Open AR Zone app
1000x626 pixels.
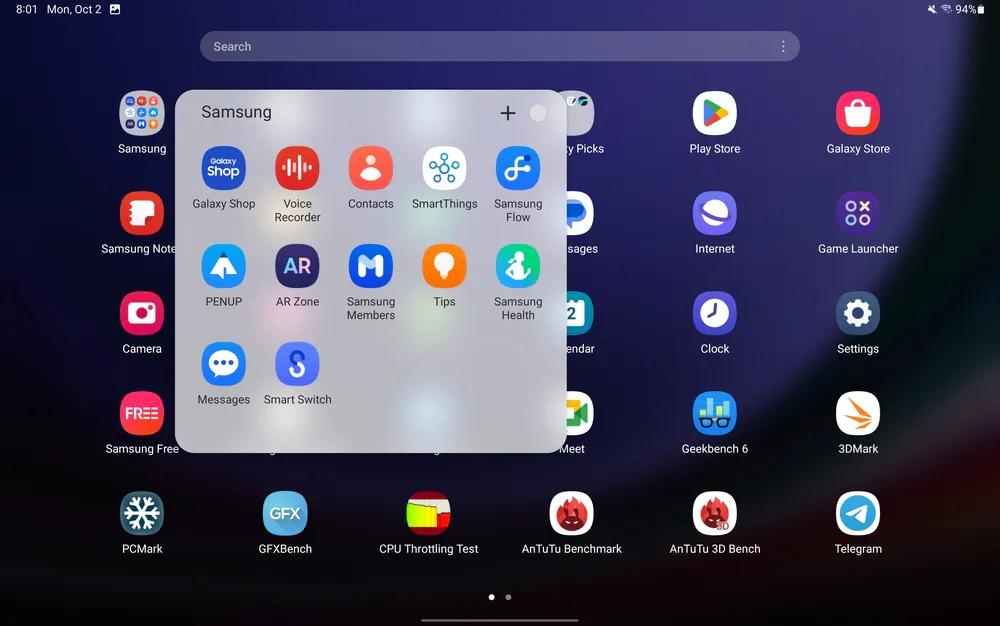click(x=297, y=266)
